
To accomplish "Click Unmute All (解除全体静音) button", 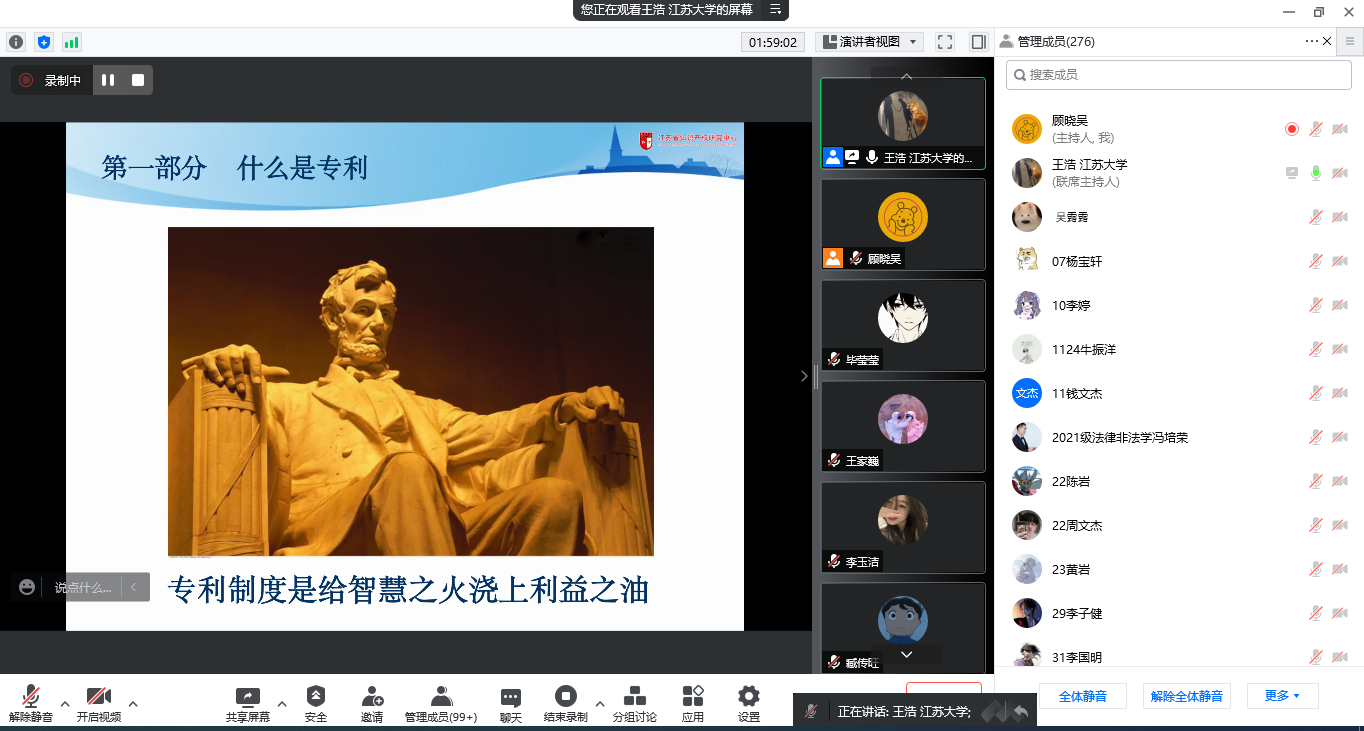I will [x=1186, y=696].
